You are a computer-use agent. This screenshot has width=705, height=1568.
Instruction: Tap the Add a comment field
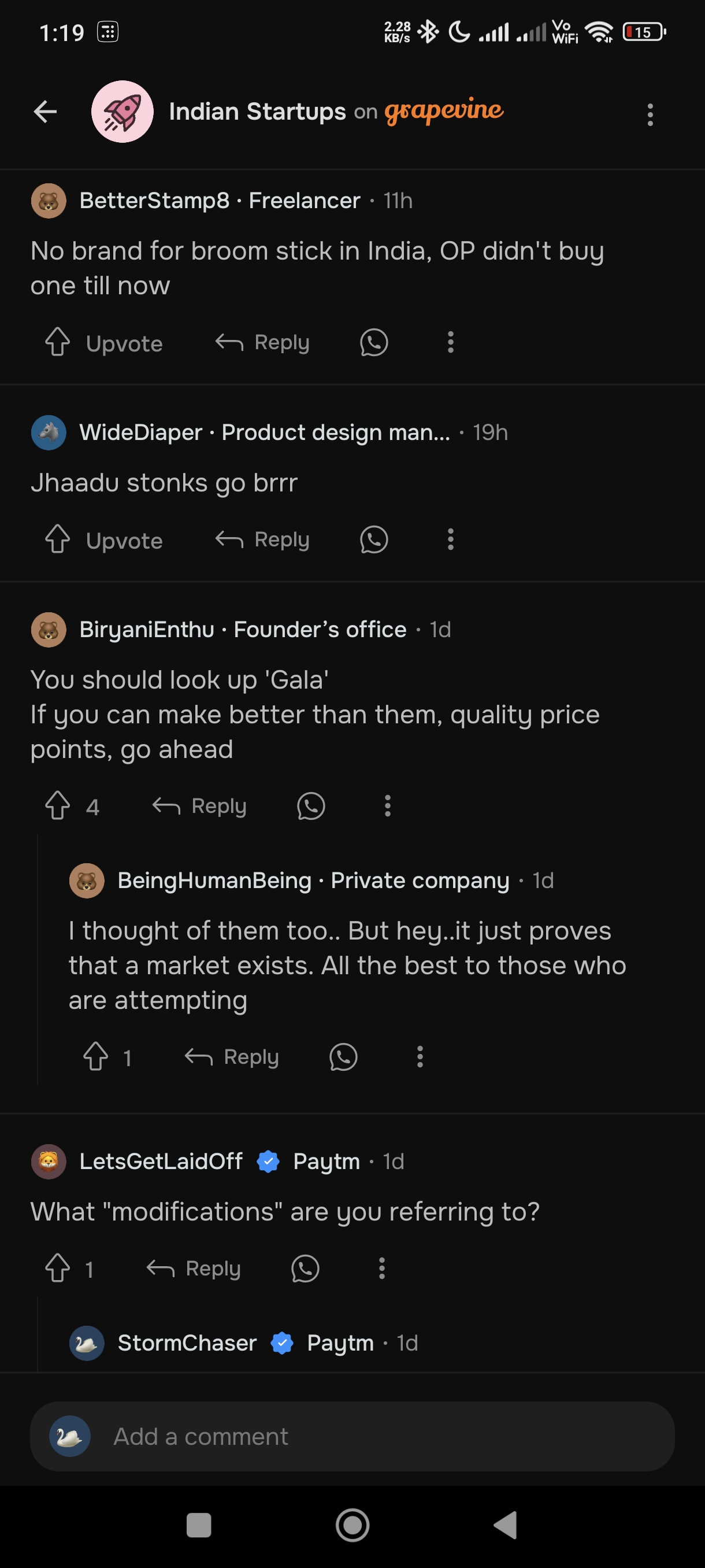coord(352,1437)
